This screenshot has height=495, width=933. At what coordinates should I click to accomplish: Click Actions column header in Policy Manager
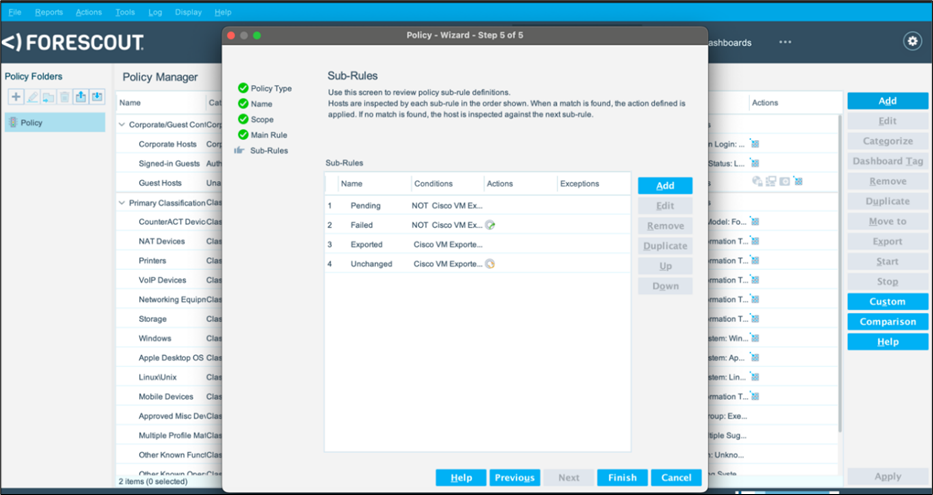coord(765,102)
